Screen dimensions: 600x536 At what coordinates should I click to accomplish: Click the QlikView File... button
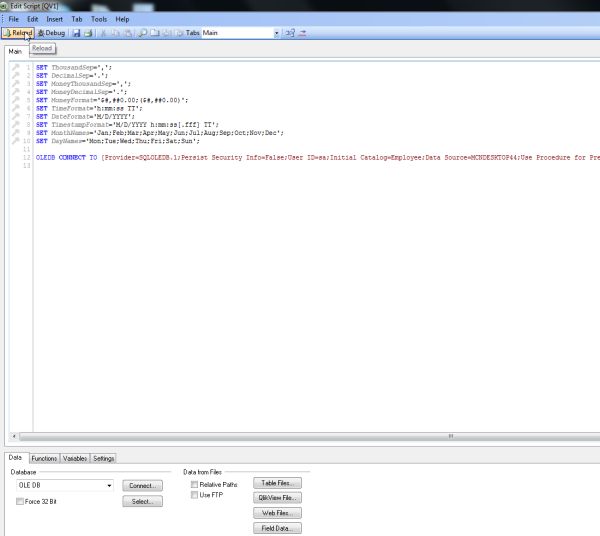[277, 498]
